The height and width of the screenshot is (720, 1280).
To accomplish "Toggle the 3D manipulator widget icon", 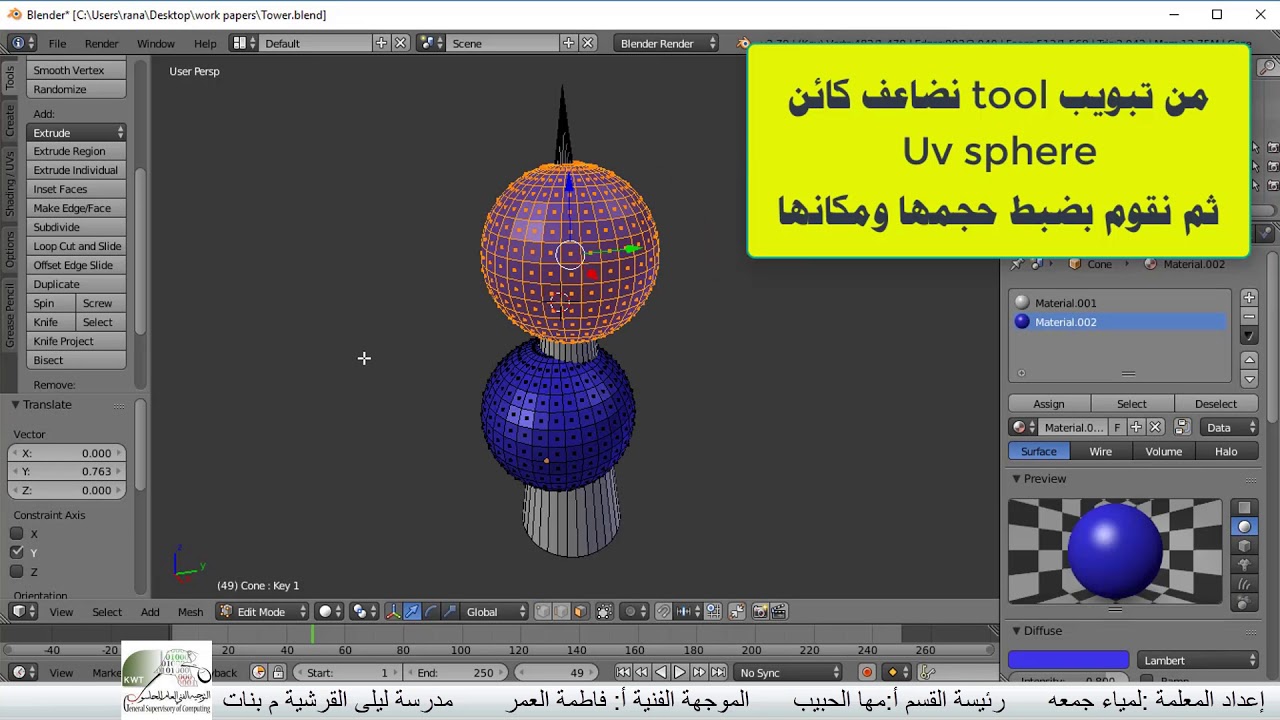I will tap(393, 611).
